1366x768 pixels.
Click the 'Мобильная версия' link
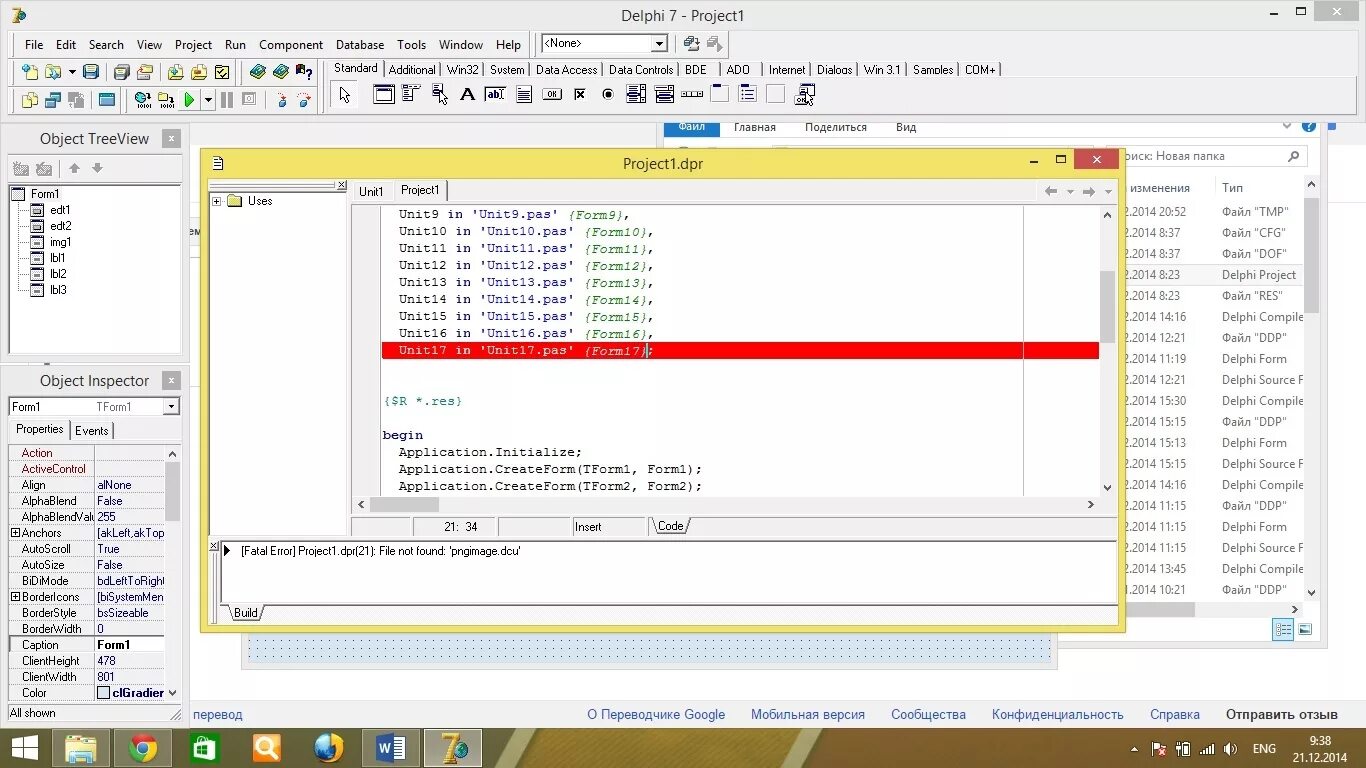(808, 714)
